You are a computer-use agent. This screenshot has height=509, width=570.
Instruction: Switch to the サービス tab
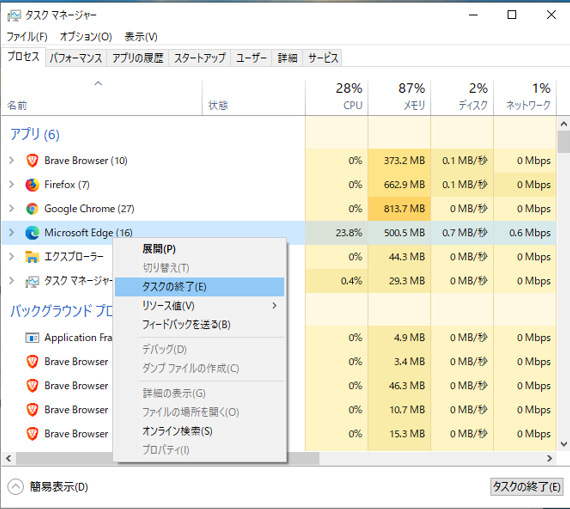[x=323, y=58]
